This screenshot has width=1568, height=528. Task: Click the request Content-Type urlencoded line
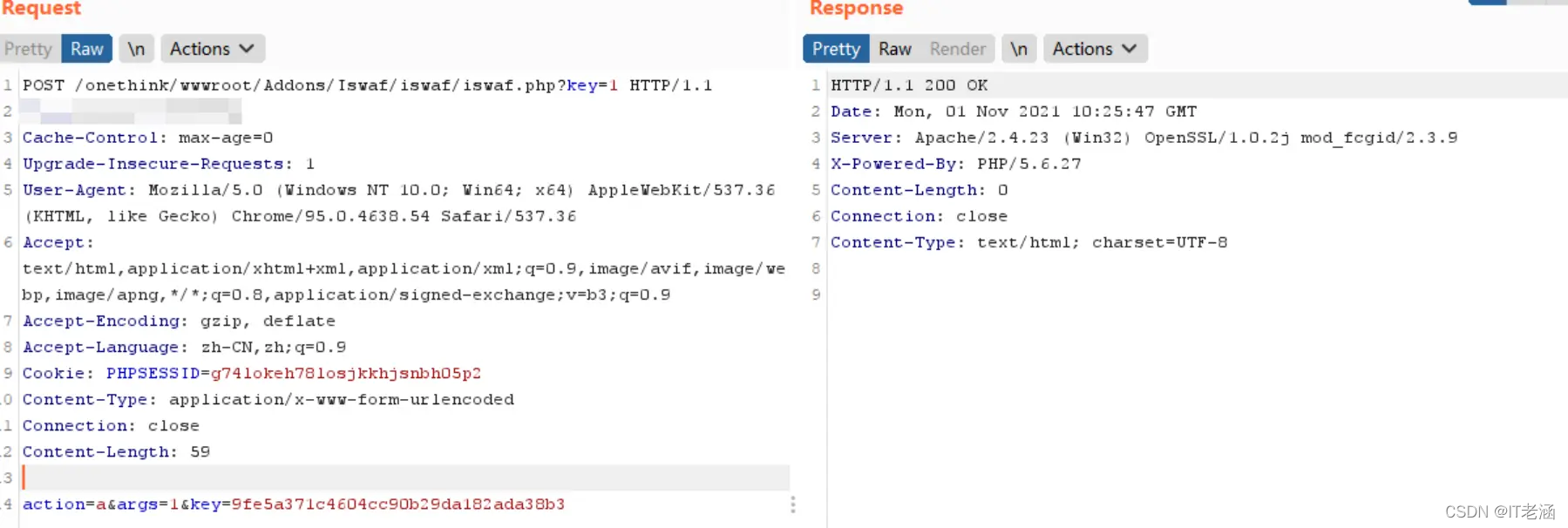[x=268, y=399]
